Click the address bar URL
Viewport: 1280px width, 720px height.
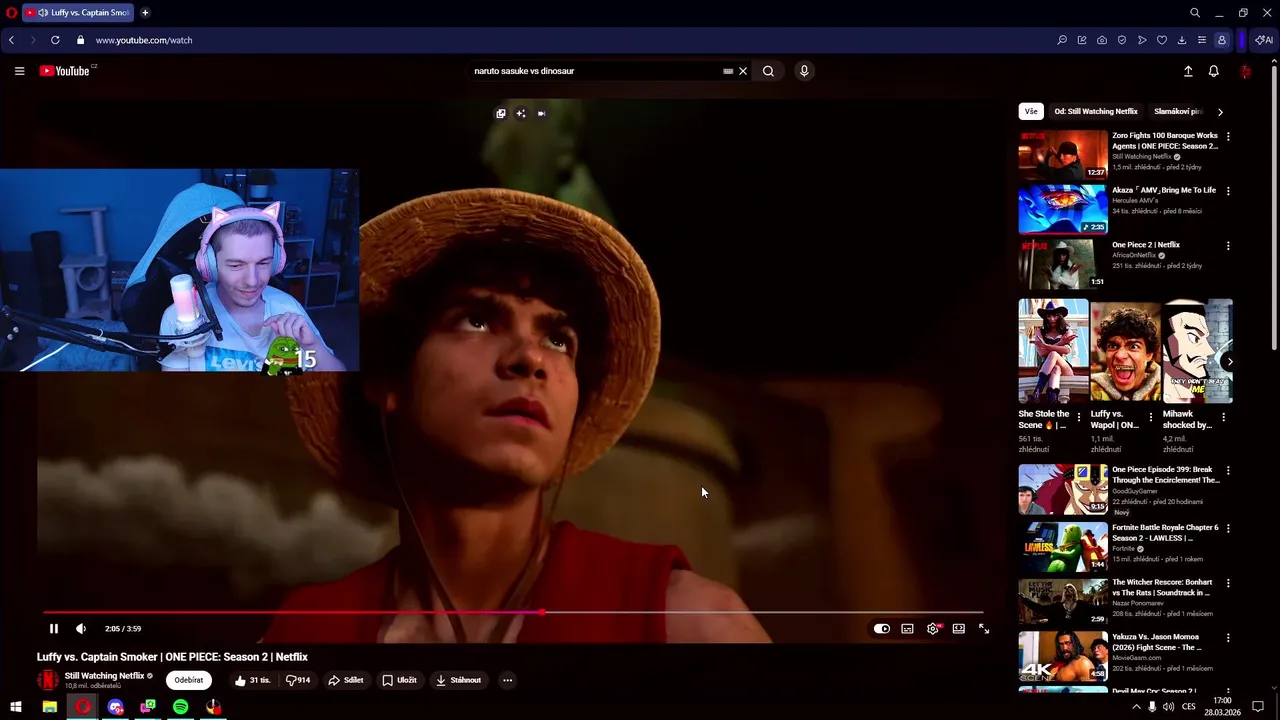click(x=144, y=40)
